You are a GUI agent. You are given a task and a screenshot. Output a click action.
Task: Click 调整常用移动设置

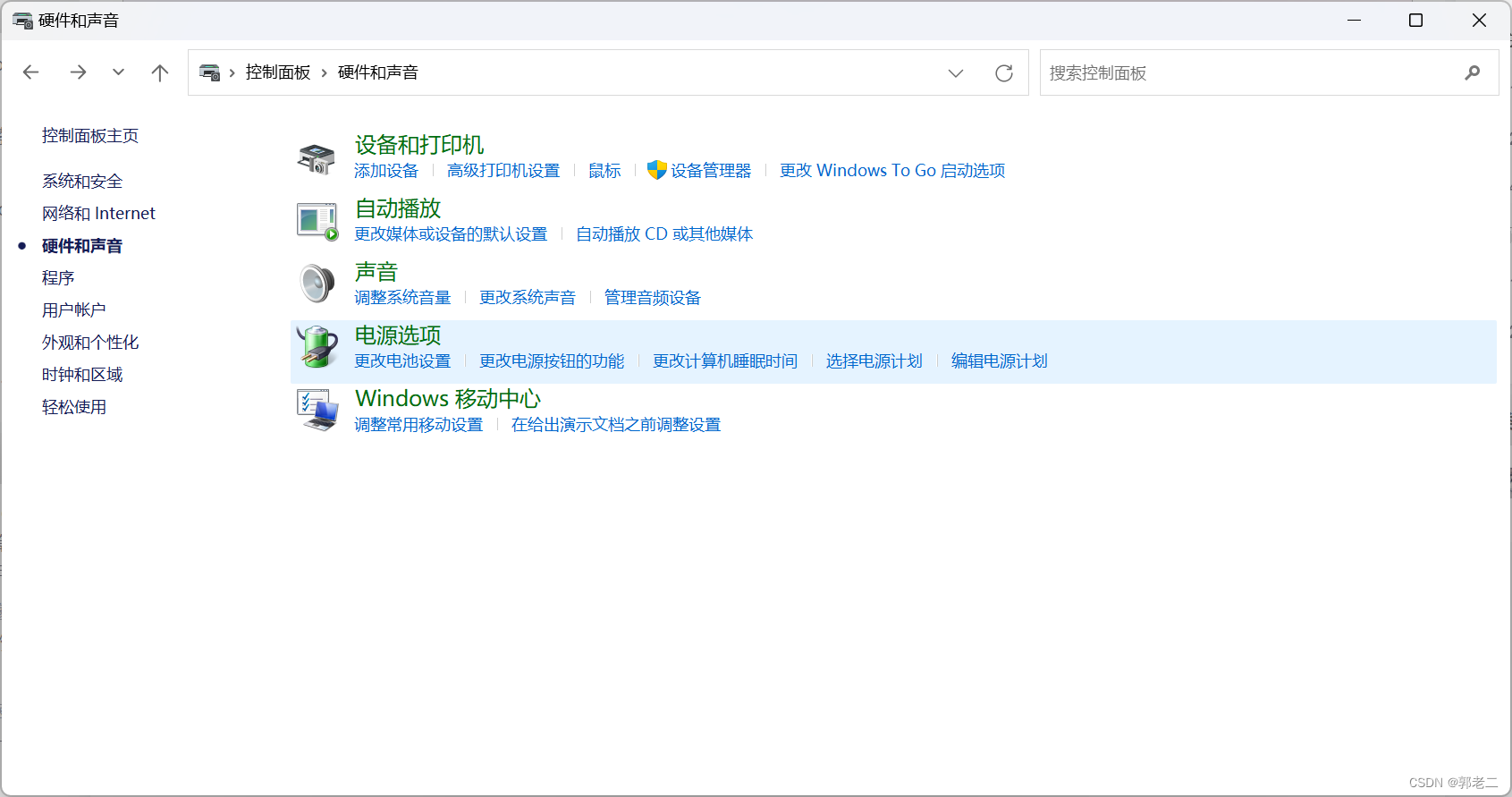tap(418, 424)
